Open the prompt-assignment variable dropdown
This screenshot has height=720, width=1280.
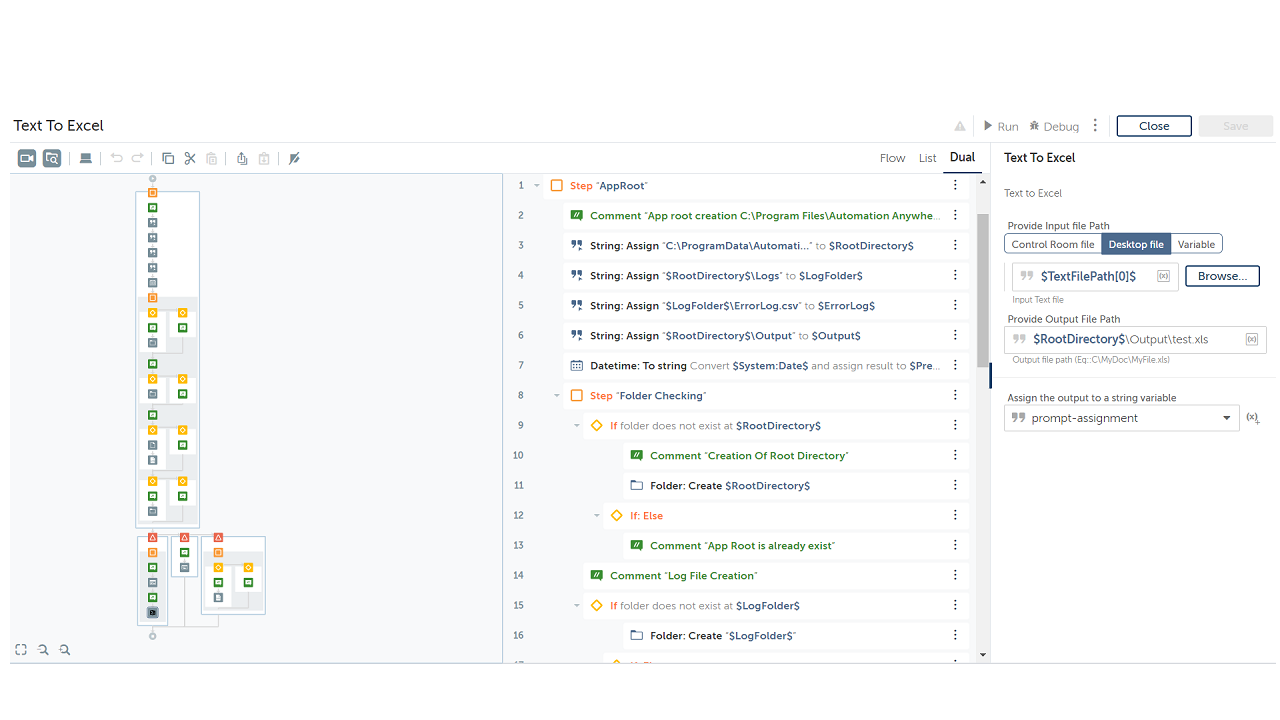pyautogui.click(x=1227, y=418)
